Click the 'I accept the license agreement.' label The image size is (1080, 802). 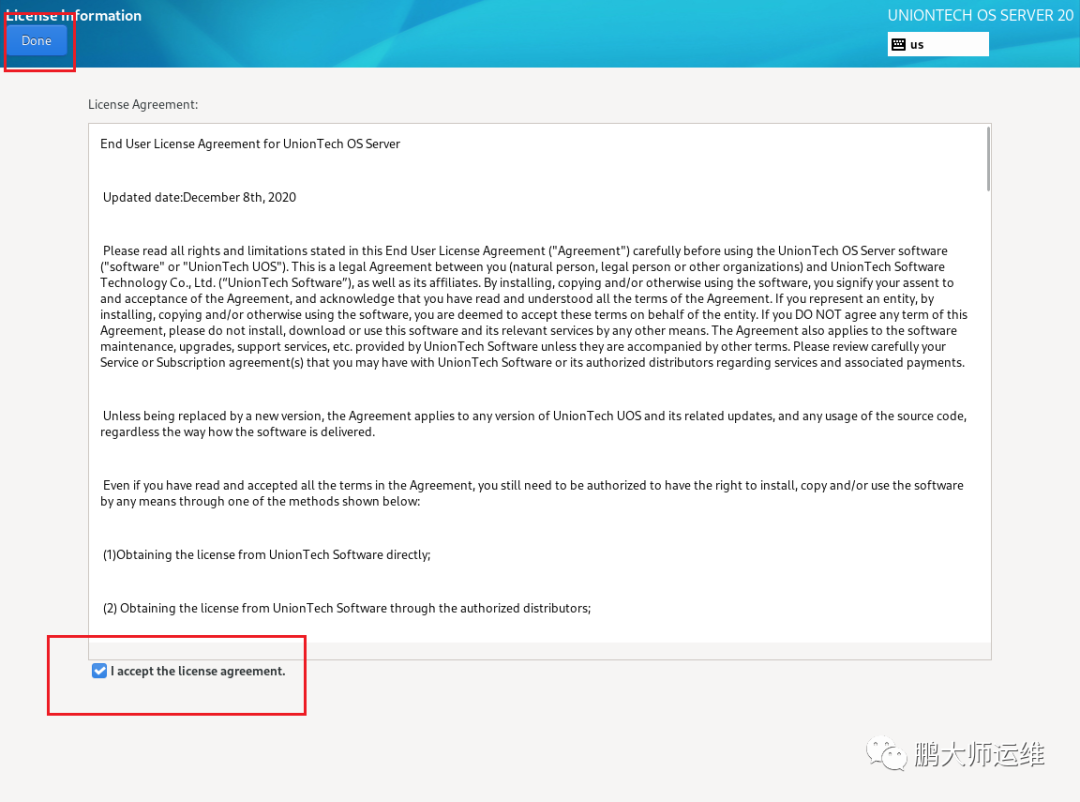[198, 670]
